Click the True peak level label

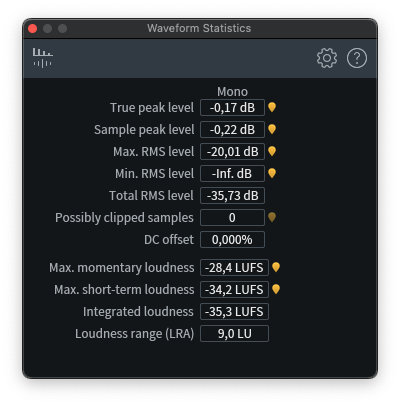(152, 108)
